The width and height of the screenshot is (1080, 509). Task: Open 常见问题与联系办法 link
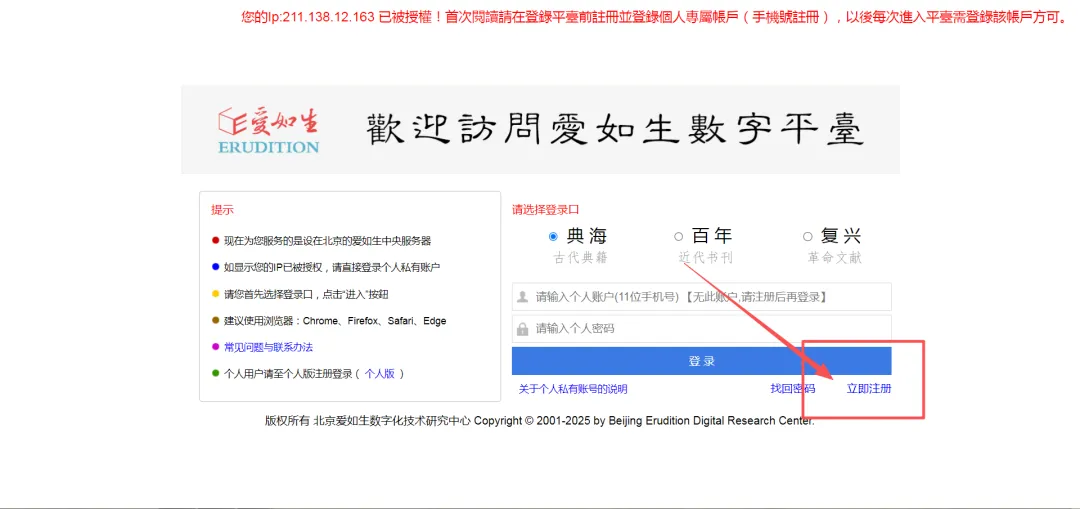click(269, 347)
